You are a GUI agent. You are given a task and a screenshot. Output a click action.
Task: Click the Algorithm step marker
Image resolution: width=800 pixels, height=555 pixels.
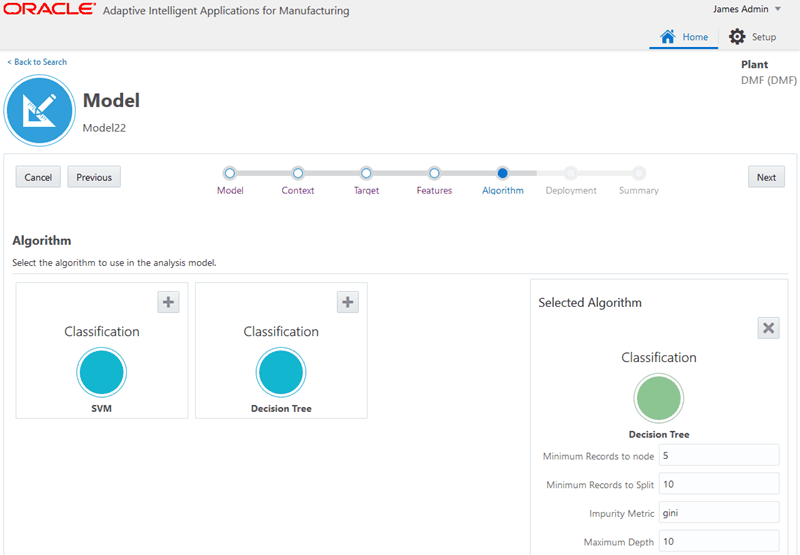pos(502,173)
